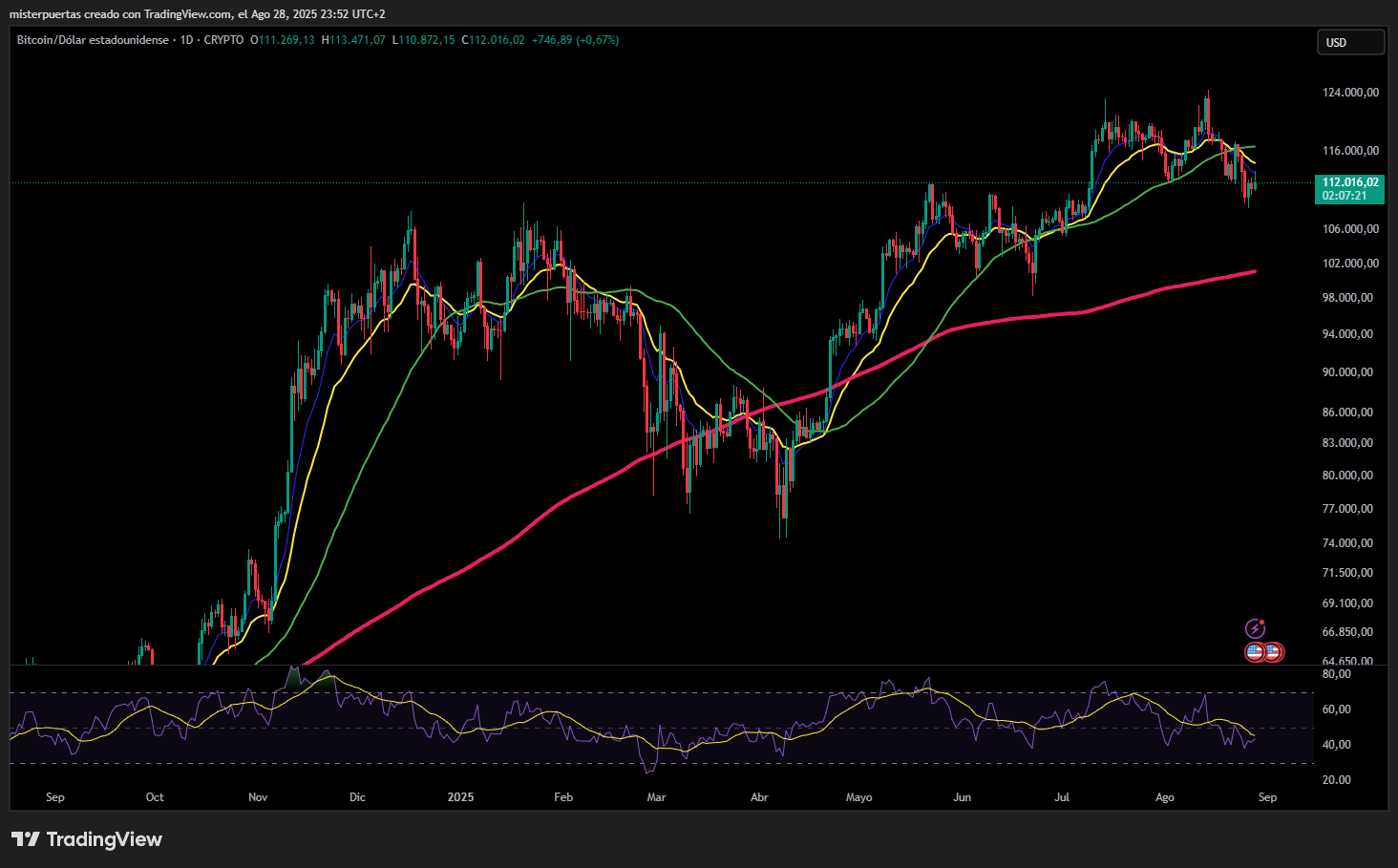The width and height of the screenshot is (1398, 868).
Task: Click the TradingView brand text link
Action: [104, 839]
